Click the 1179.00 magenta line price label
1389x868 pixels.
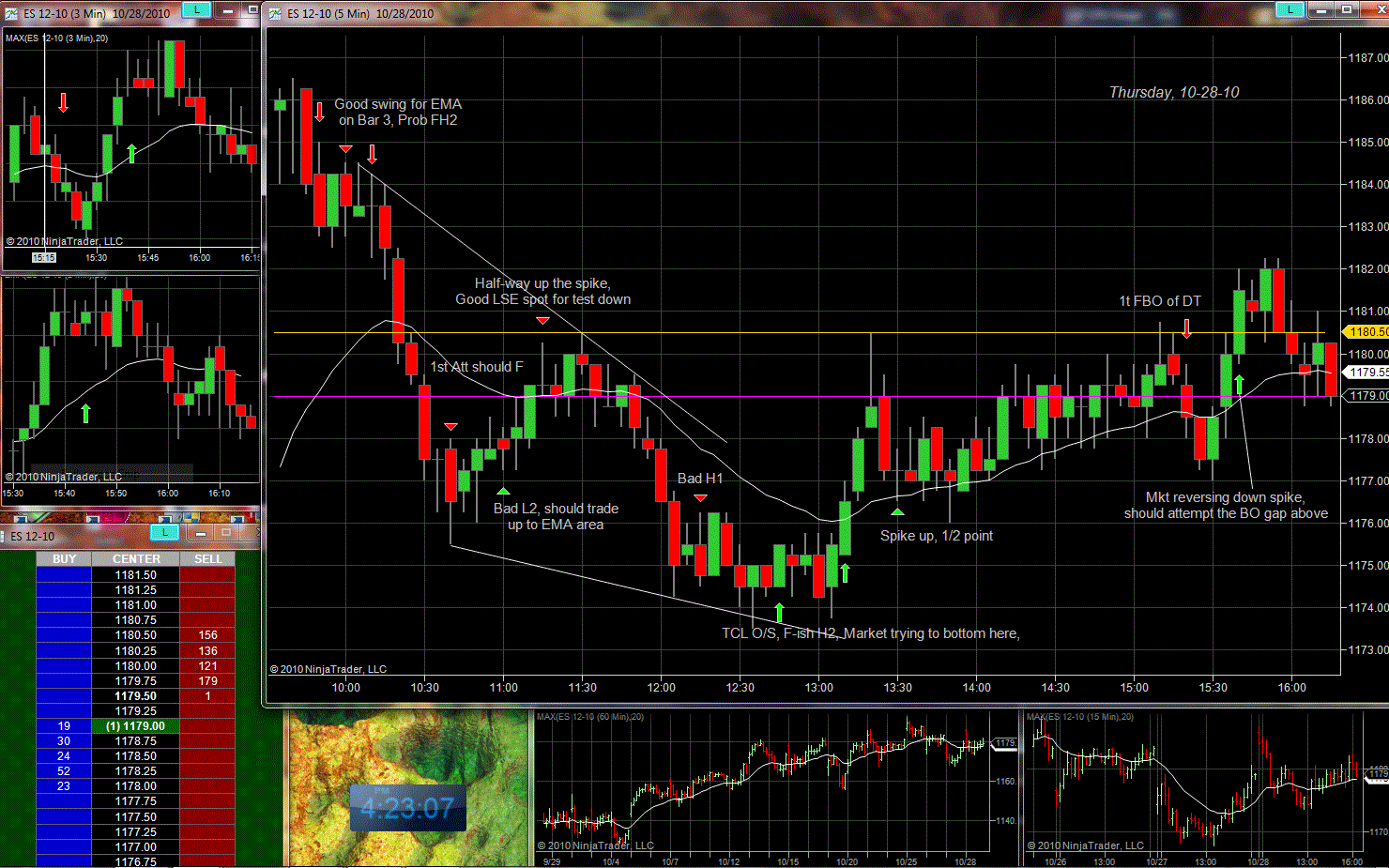1366,395
